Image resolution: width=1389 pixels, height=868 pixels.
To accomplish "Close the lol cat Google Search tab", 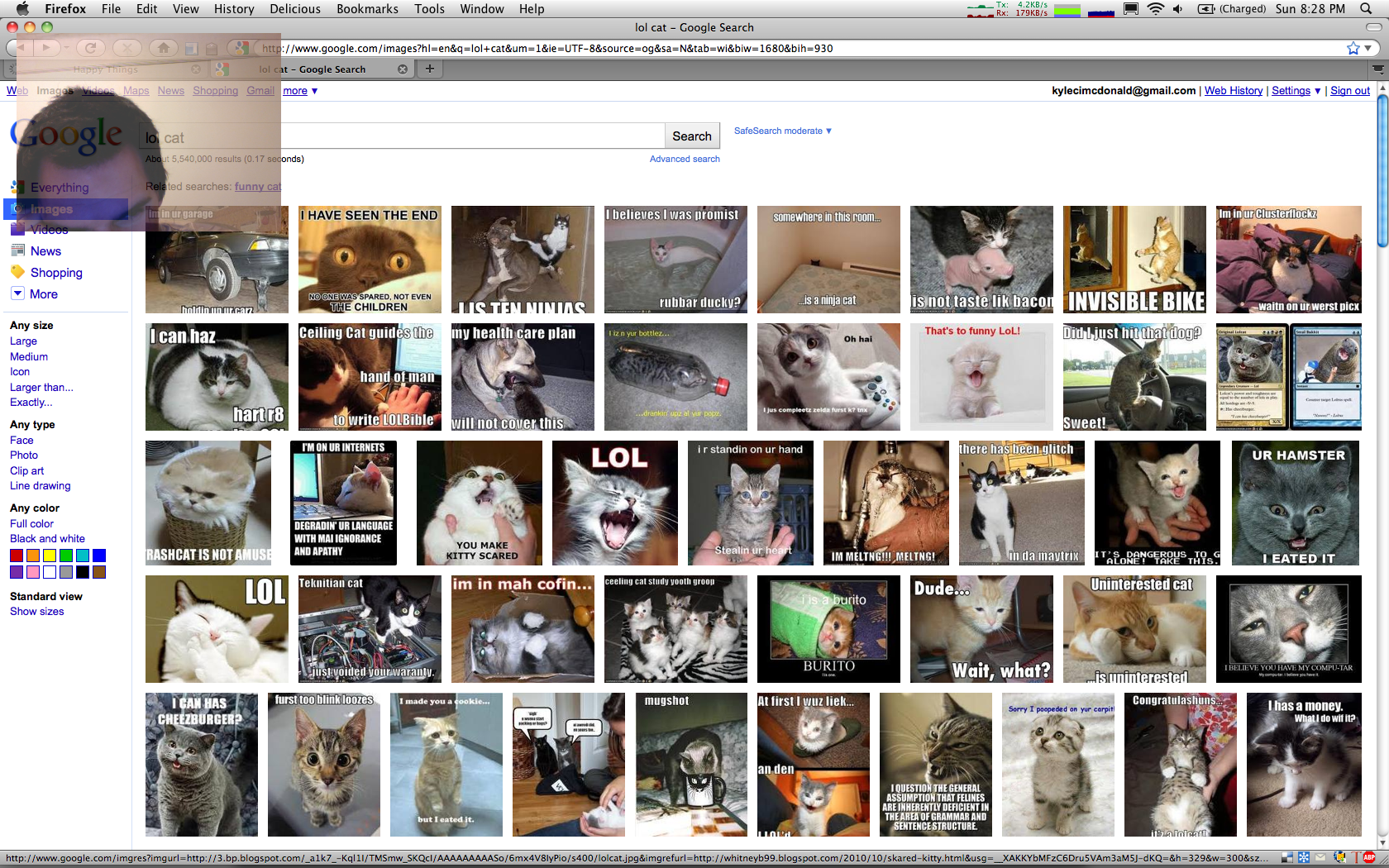I will point(403,69).
